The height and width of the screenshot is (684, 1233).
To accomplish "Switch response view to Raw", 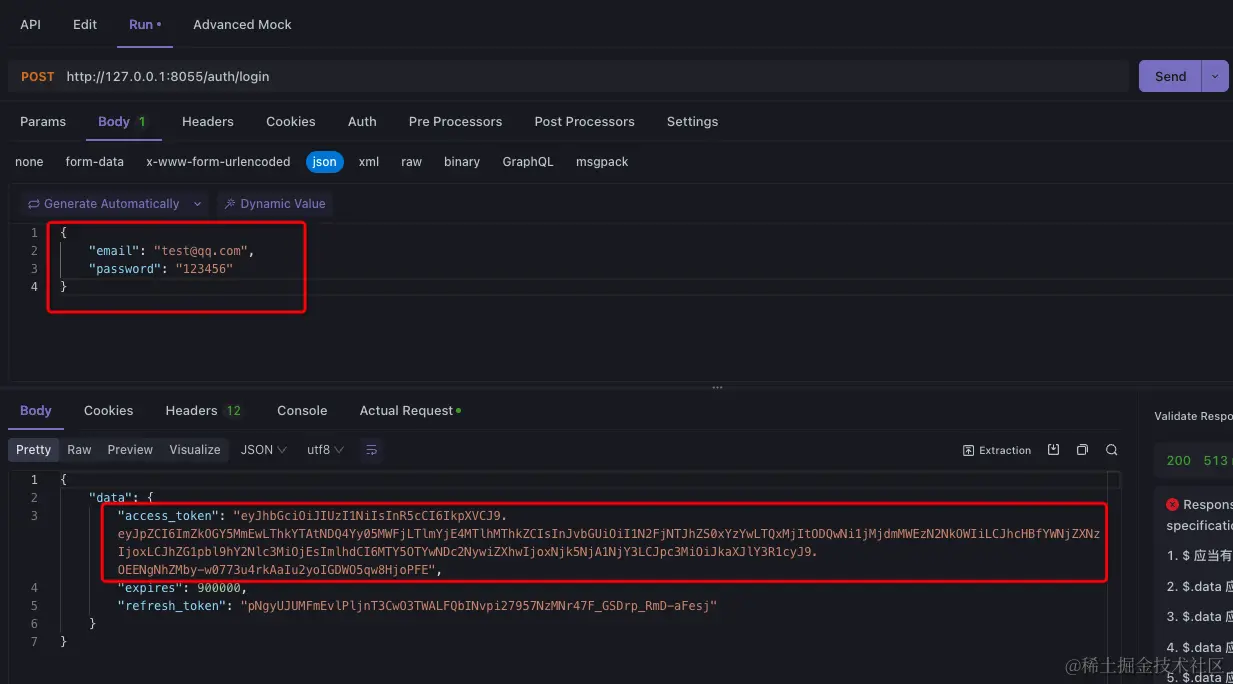I will pyautogui.click(x=79, y=449).
